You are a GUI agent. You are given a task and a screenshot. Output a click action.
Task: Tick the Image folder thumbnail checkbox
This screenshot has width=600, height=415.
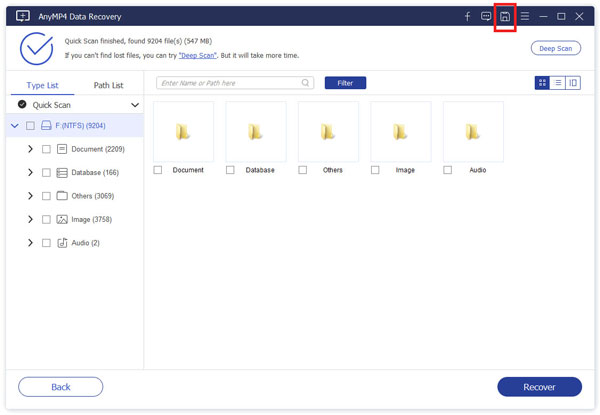tap(375, 170)
